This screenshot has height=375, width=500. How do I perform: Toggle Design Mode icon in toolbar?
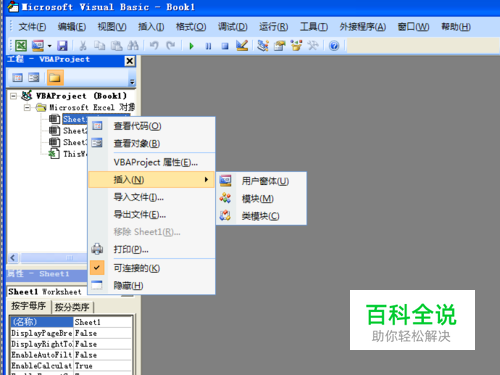click(x=242, y=45)
